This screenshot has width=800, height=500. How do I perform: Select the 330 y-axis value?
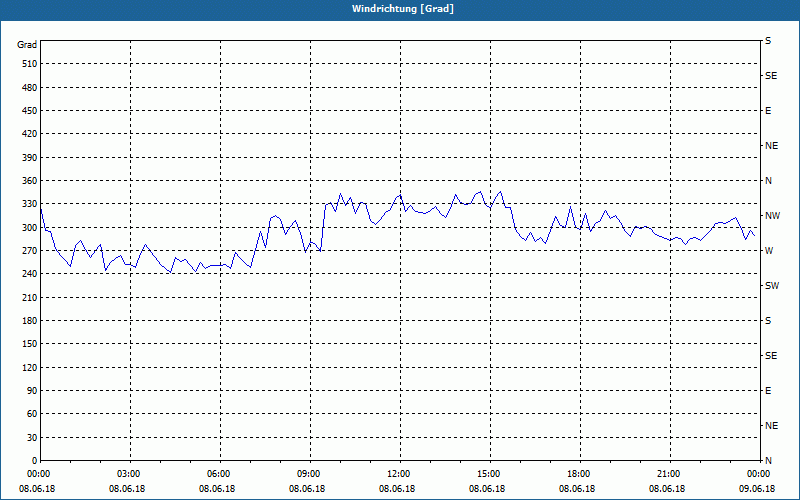[x=30, y=204]
